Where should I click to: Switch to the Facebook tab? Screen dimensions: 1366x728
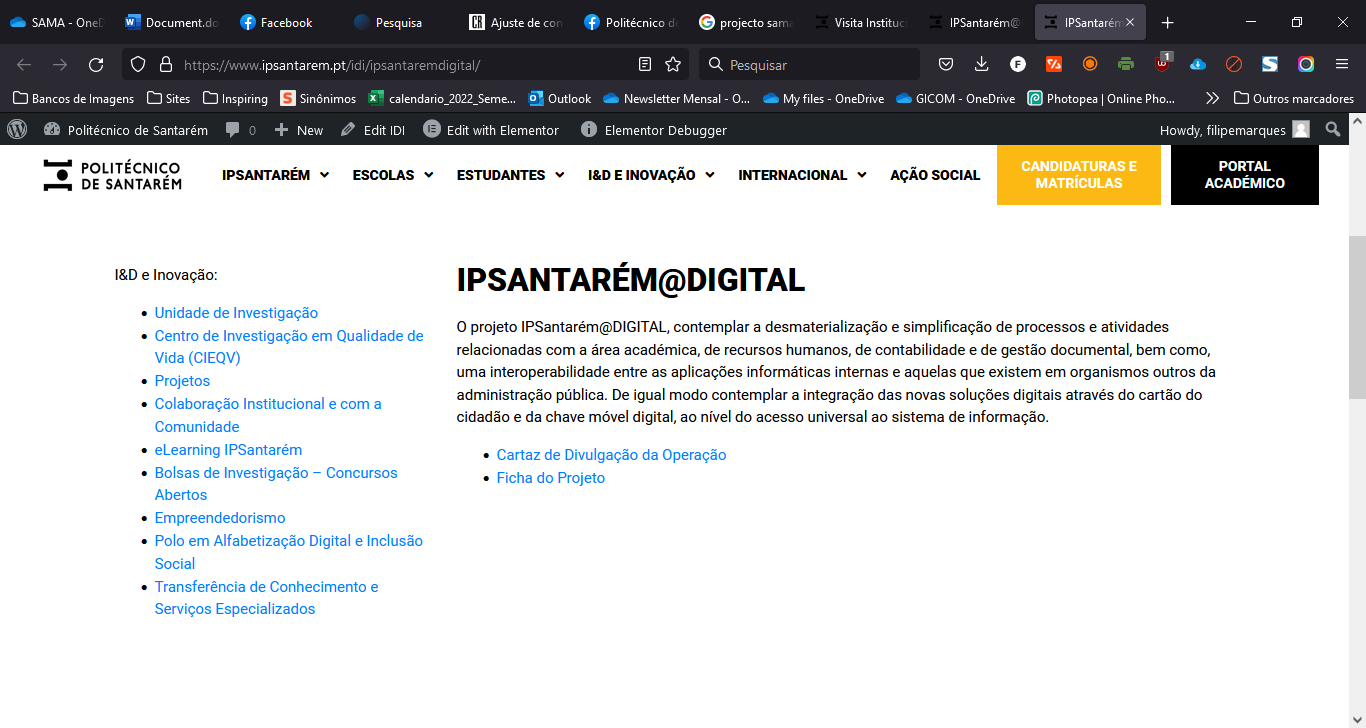(x=286, y=22)
